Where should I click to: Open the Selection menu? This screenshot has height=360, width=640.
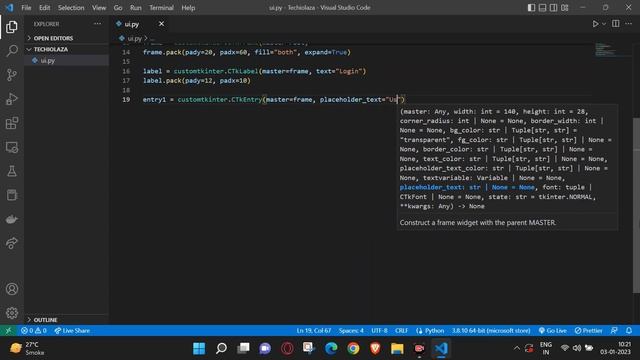click(71, 8)
